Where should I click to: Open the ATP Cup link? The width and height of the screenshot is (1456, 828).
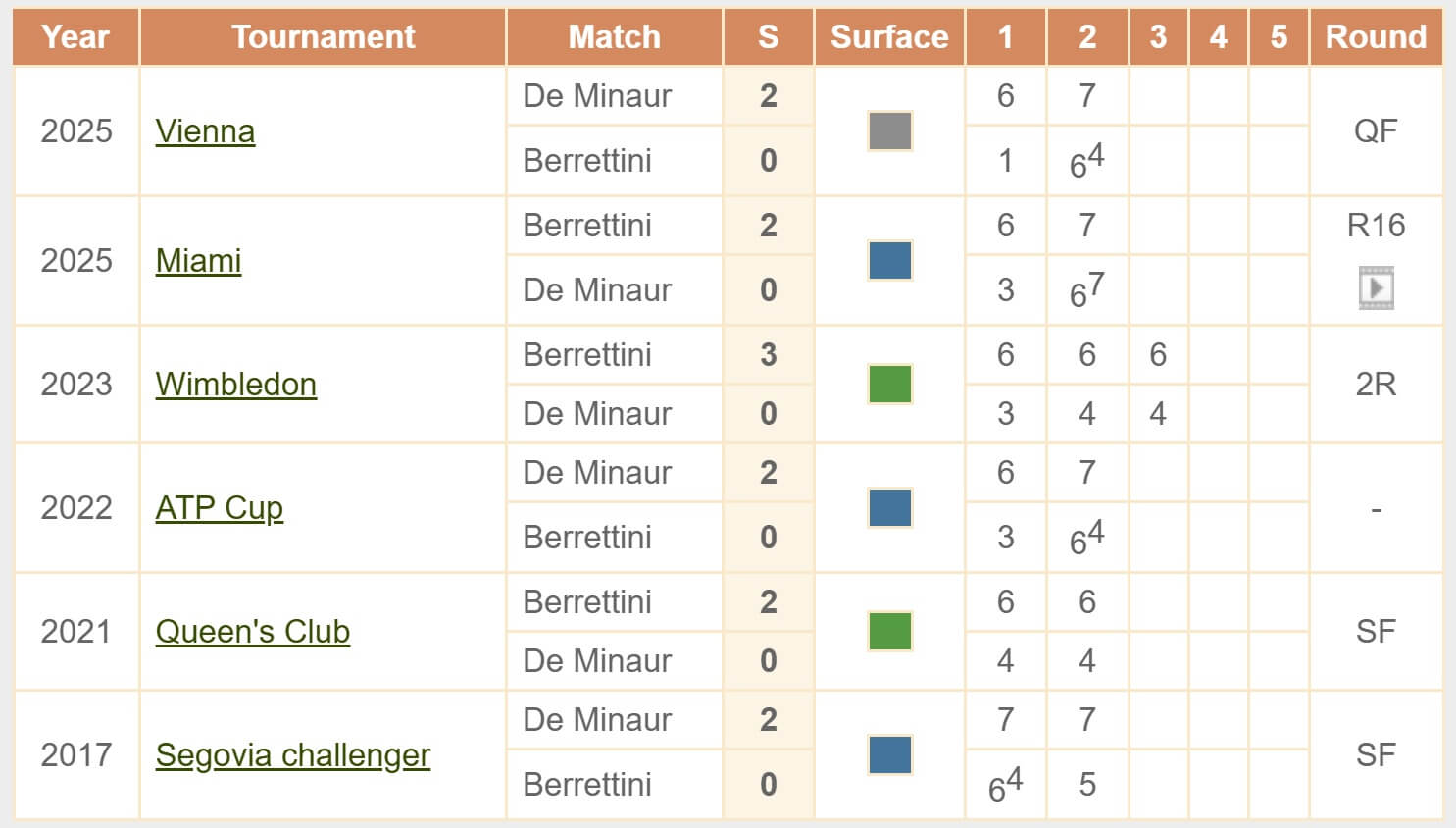tap(220, 508)
